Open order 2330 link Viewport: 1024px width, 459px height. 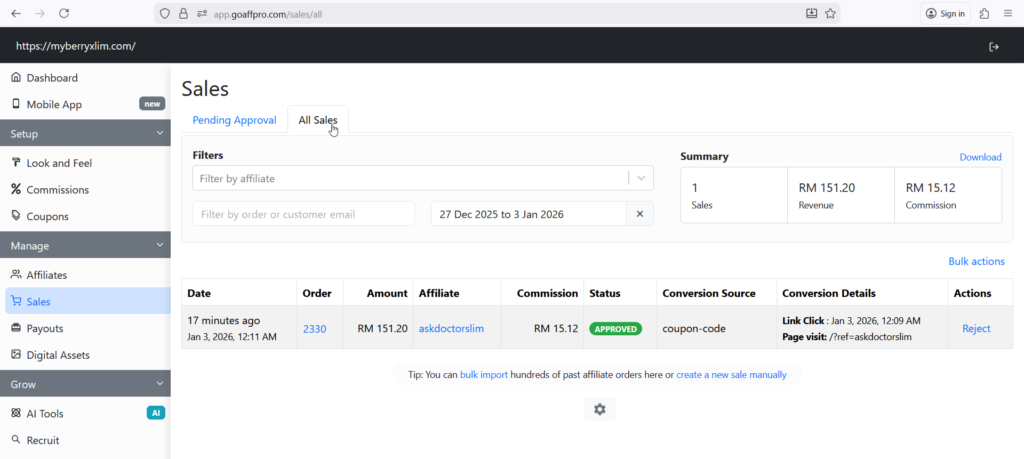tap(314, 328)
